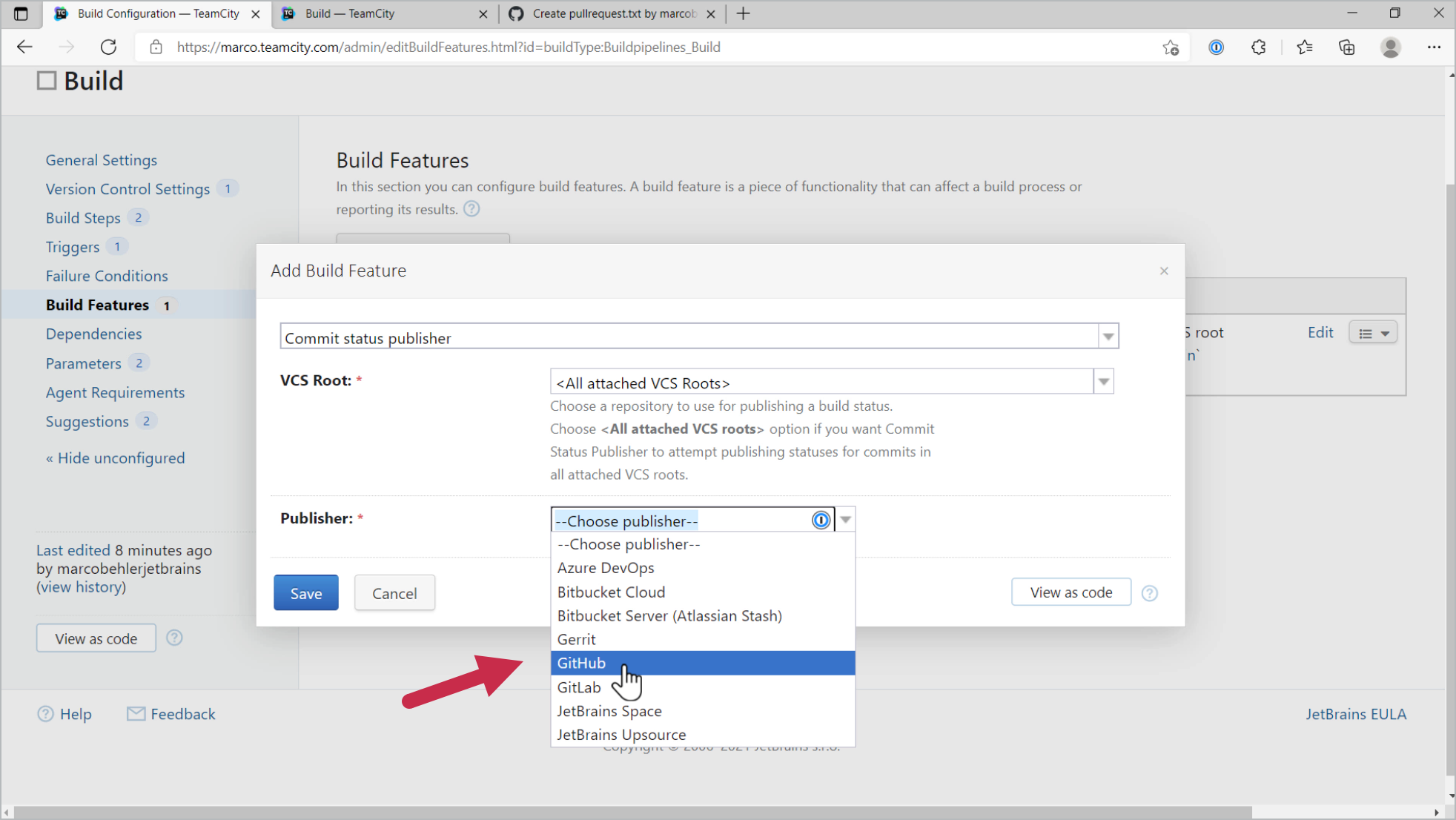Open the actions dropdown next to Edit
This screenshot has height=820, width=1456.
pos(1373,332)
